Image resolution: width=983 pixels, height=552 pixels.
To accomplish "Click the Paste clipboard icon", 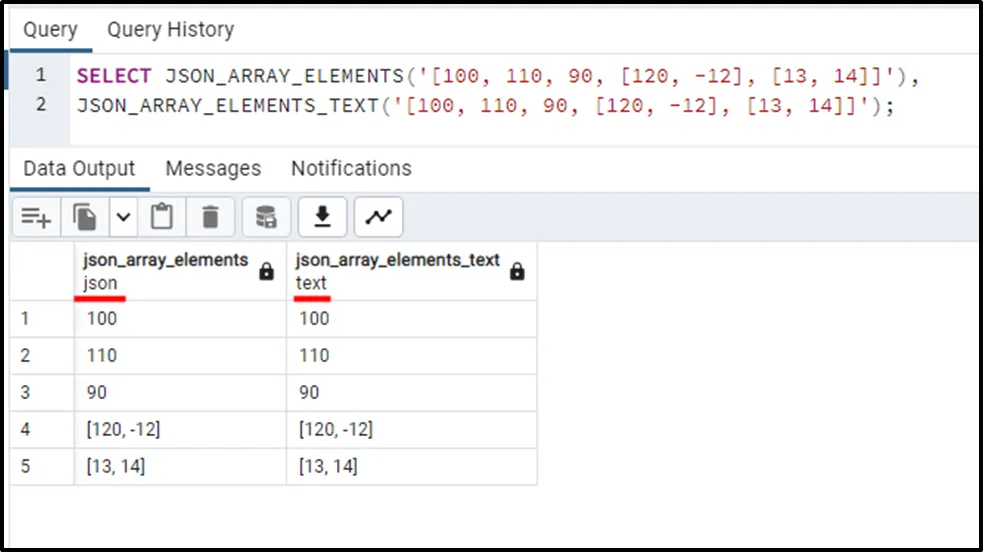I will point(162,216).
